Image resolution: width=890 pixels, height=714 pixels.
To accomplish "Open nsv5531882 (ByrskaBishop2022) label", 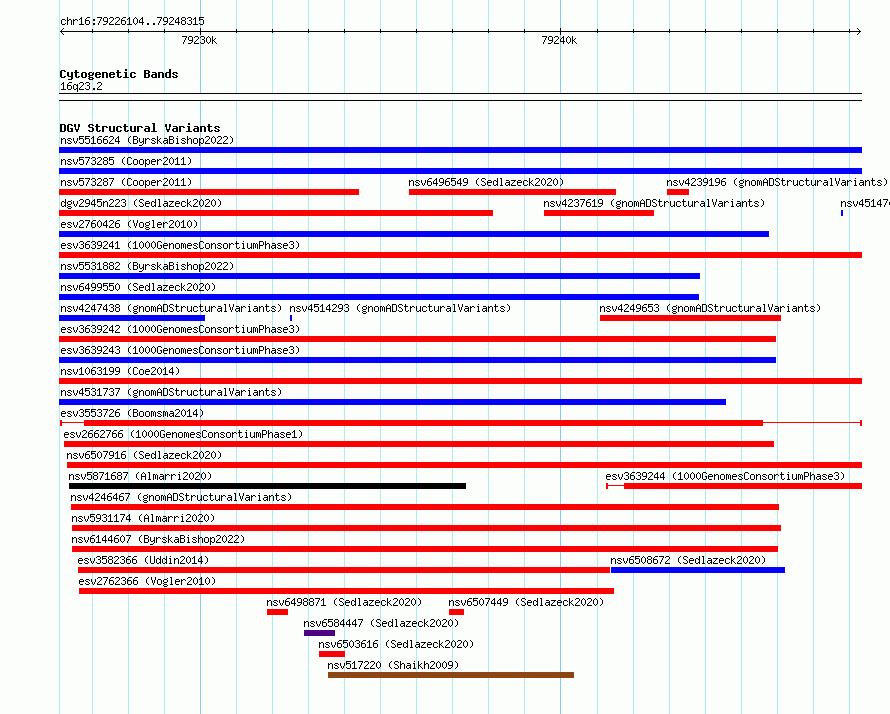I will coord(147,266).
